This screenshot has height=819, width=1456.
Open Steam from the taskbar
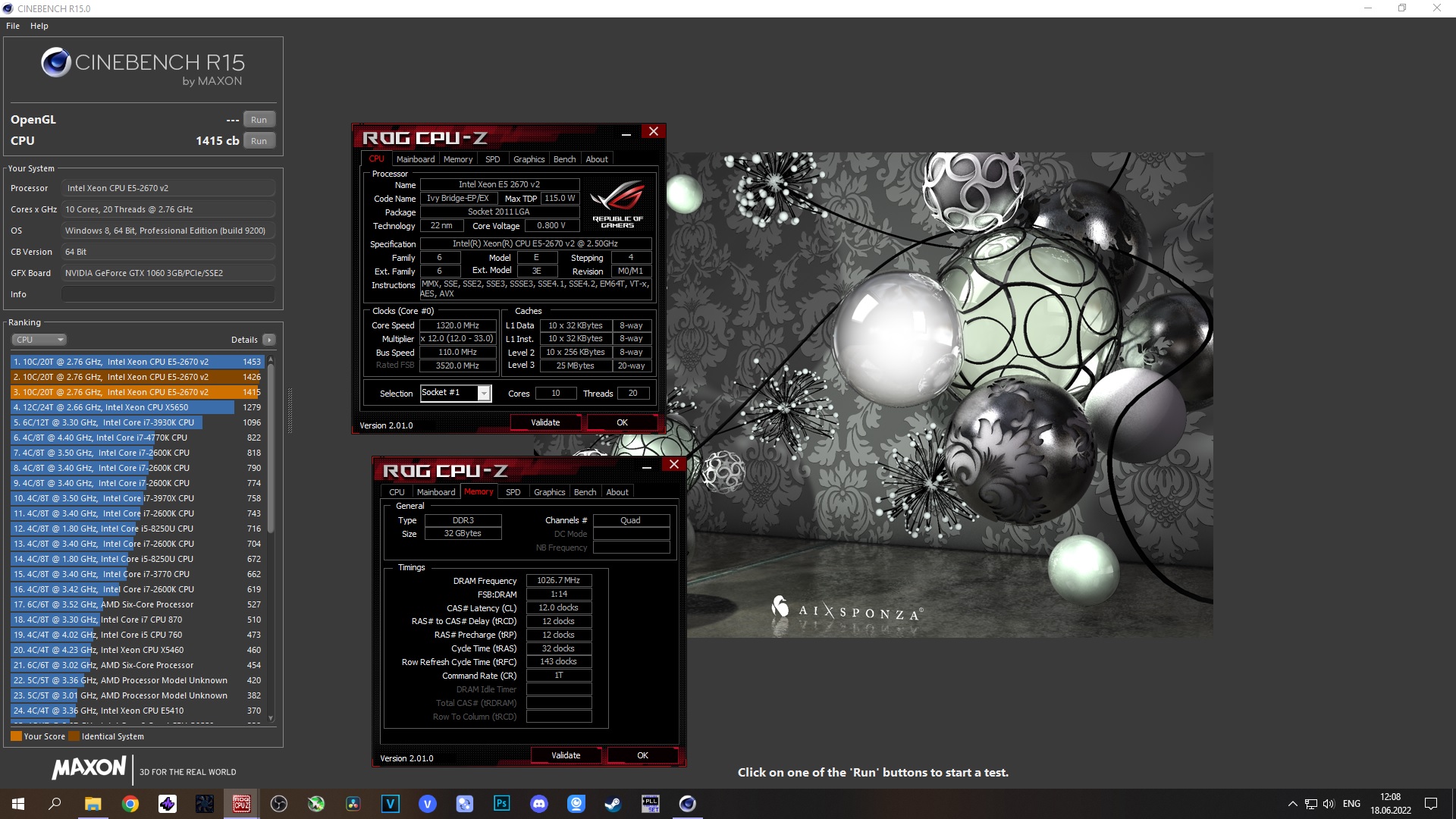coord(613,804)
